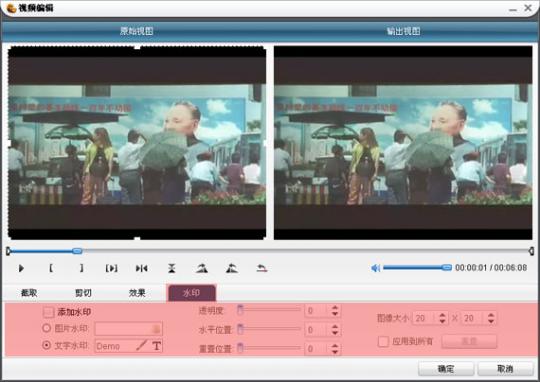Select the 水印 tab

[x=191, y=293]
